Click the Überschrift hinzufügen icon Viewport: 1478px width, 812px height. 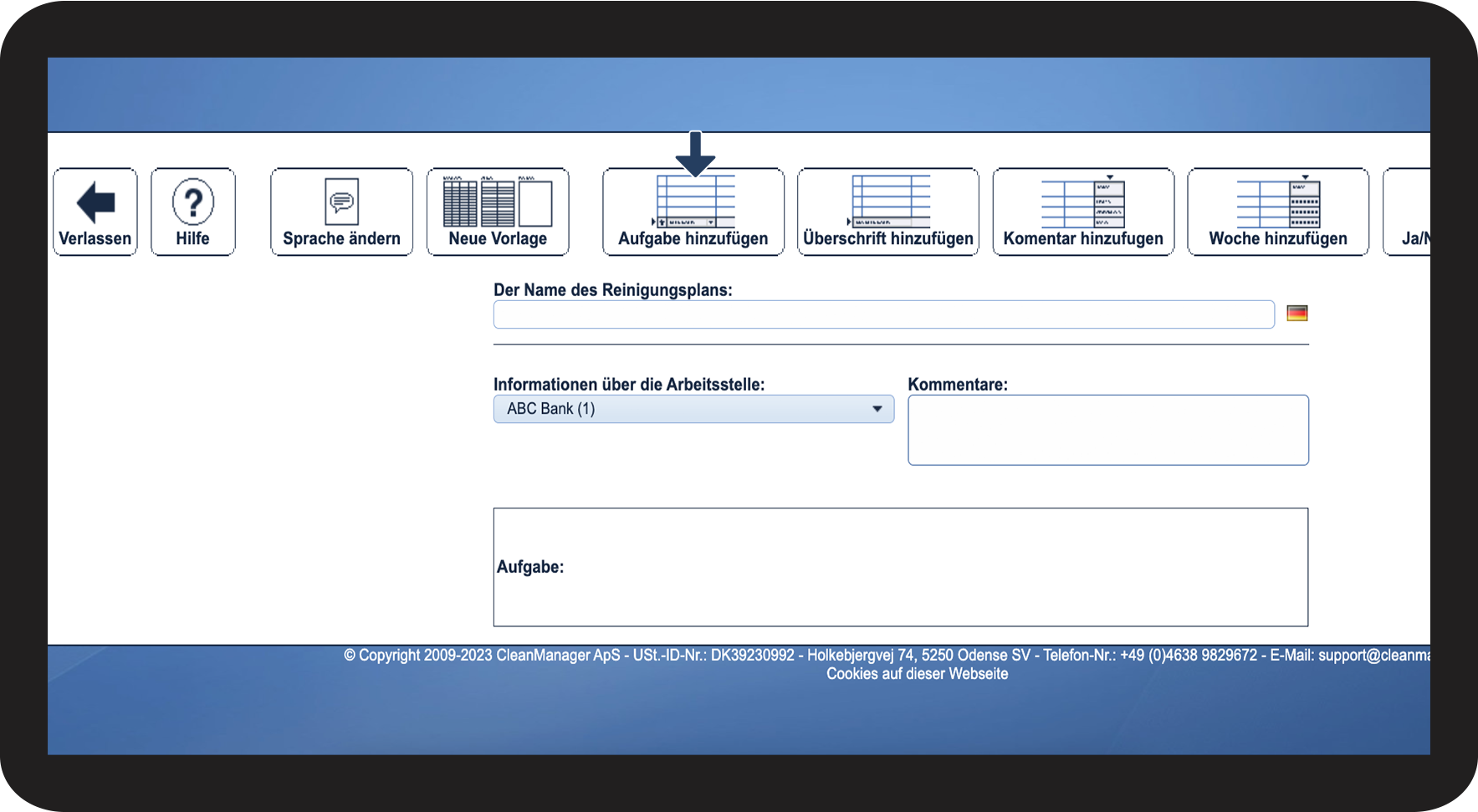click(888, 202)
